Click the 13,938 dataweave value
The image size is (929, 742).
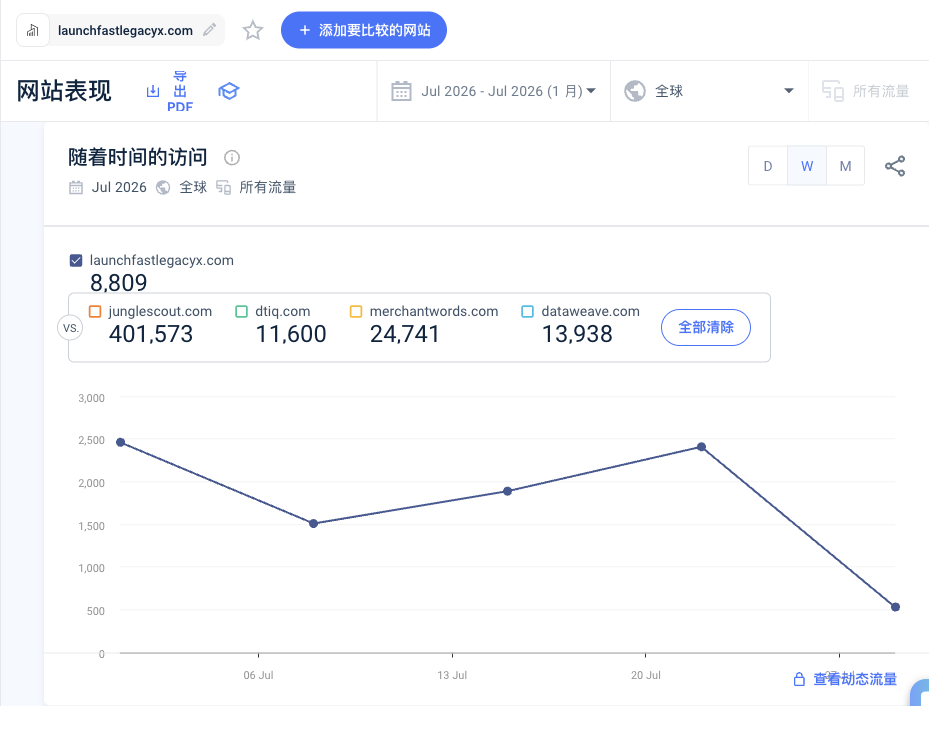(577, 334)
